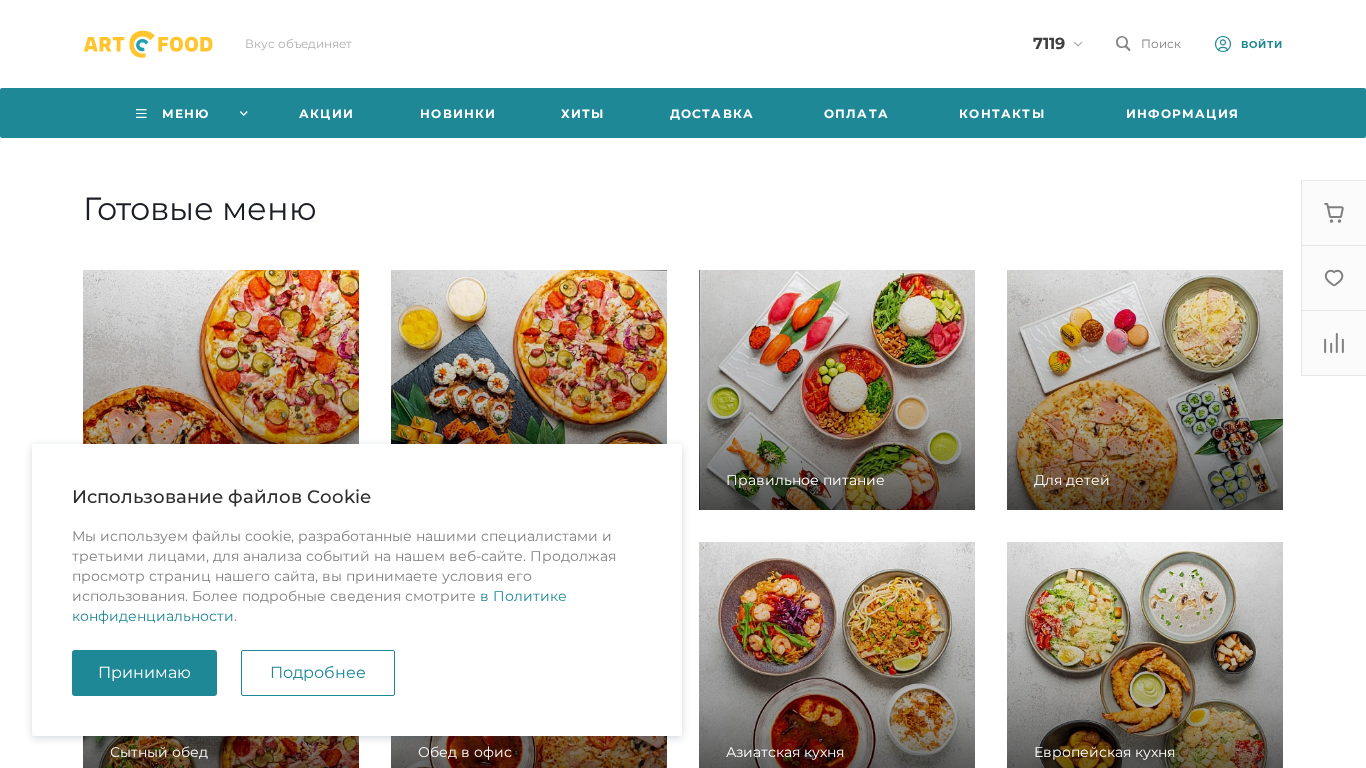Select the Азиатская кухня menu card
Screen dimensions: 1366x768
click(x=837, y=655)
